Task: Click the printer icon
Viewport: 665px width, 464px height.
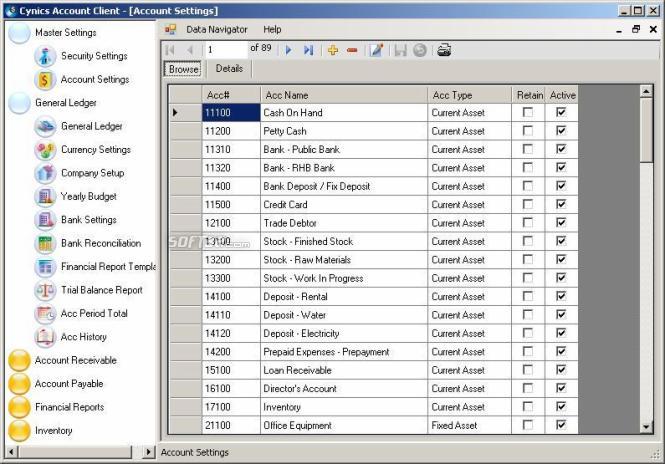Action: tap(444, 50)
